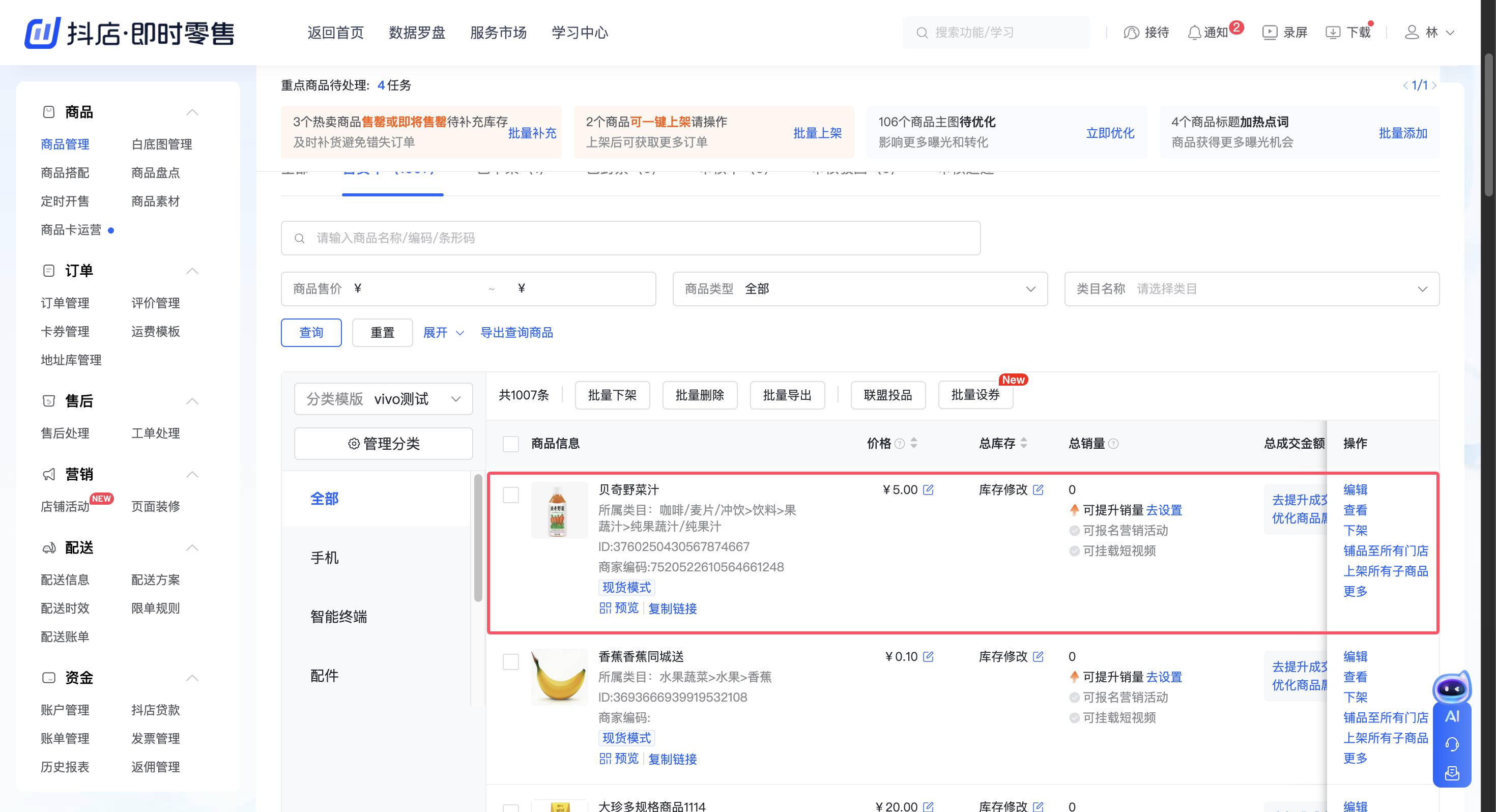Collapse the 配送 sidebar section

[x=192, y=547]
